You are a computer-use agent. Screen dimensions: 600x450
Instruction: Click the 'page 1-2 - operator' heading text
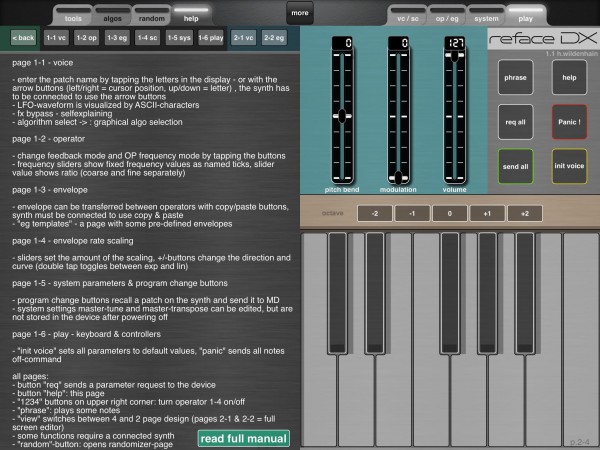[x=49, y=139]
